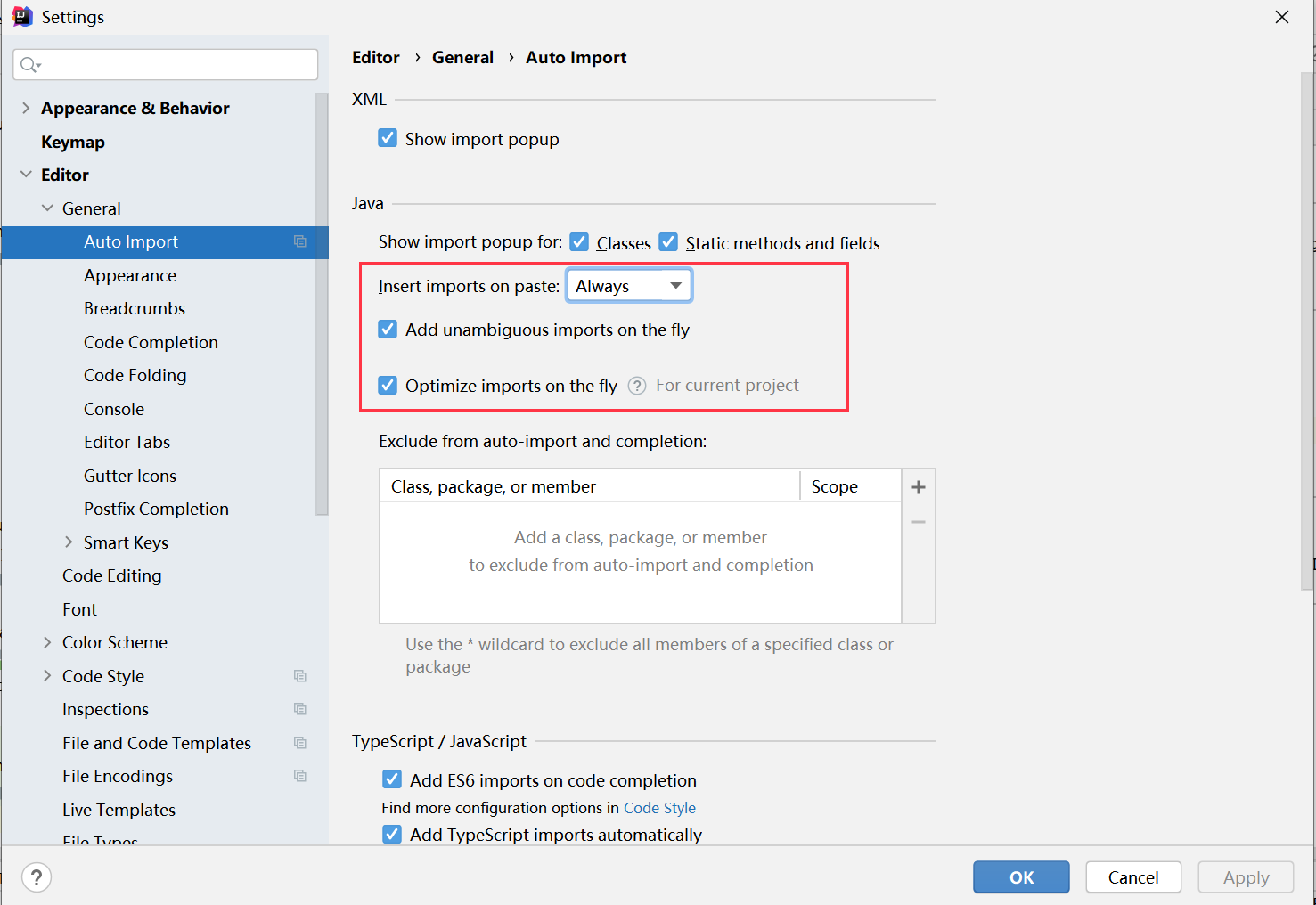This screenshot has width=1316, height=905.
Task: Toggle Add unambiguous imports on the fly
Action: (x=388, y=329)
